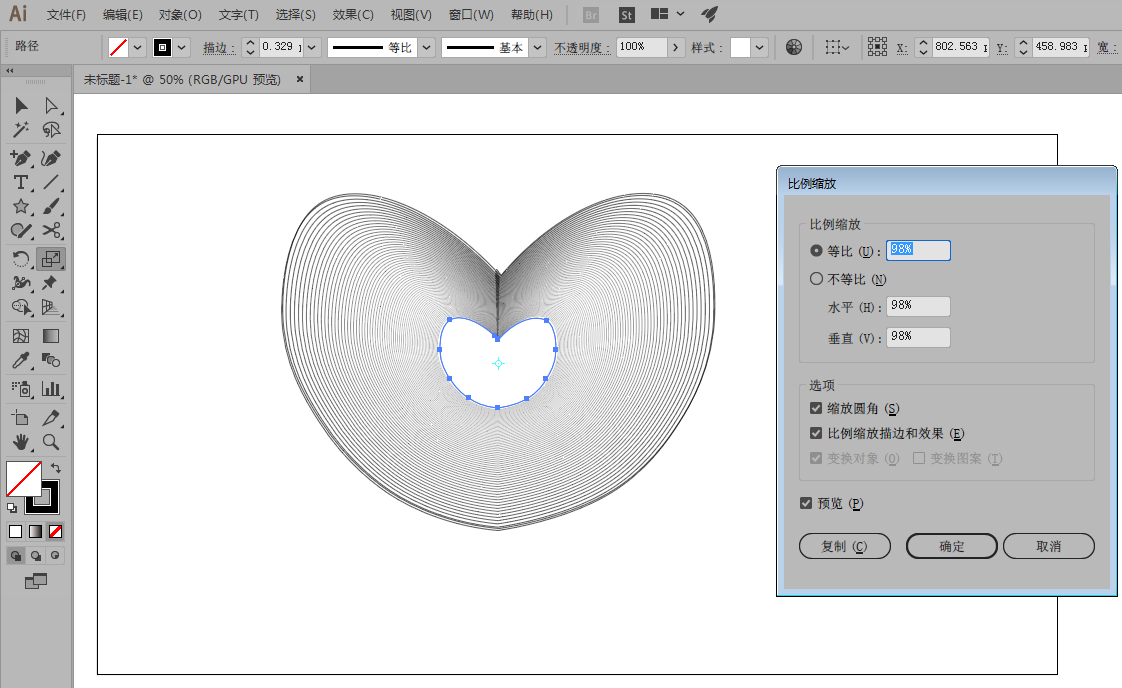Open the 等比 width profile dropdown
The width and height of the screenshot is (1122, 688).
(x=426, y=47)
